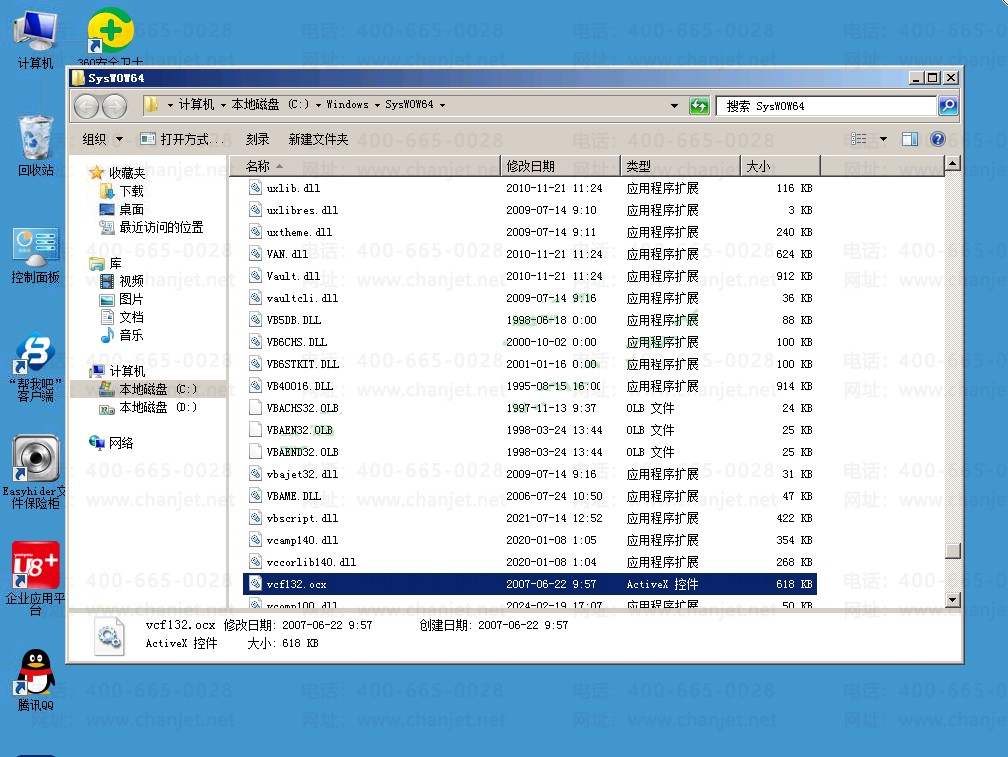Open the 控制面板 desktop icon
The image size is (1008, 757).
[35, 255]
